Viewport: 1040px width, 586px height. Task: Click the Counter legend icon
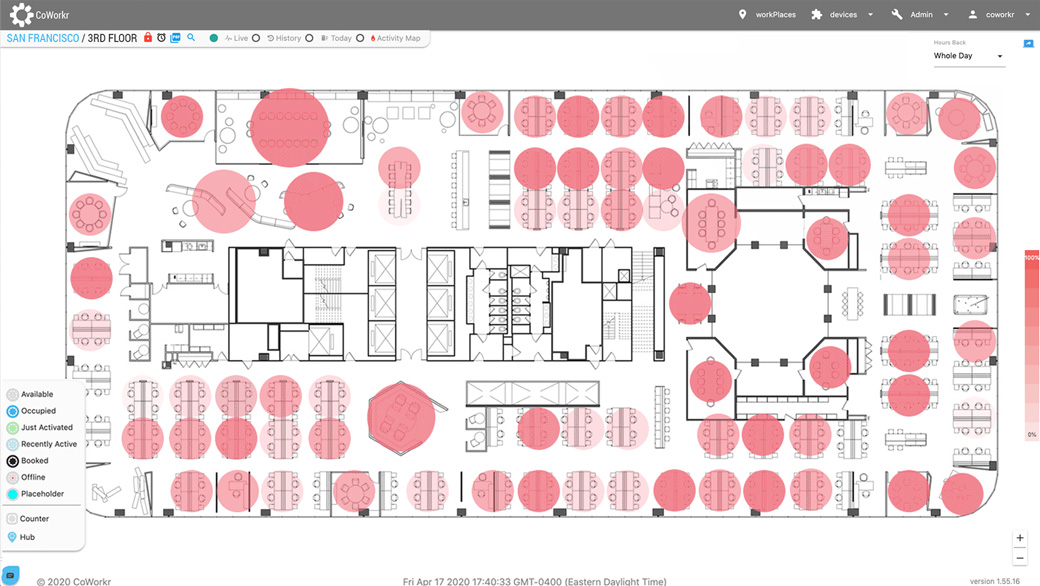[12, 519]
